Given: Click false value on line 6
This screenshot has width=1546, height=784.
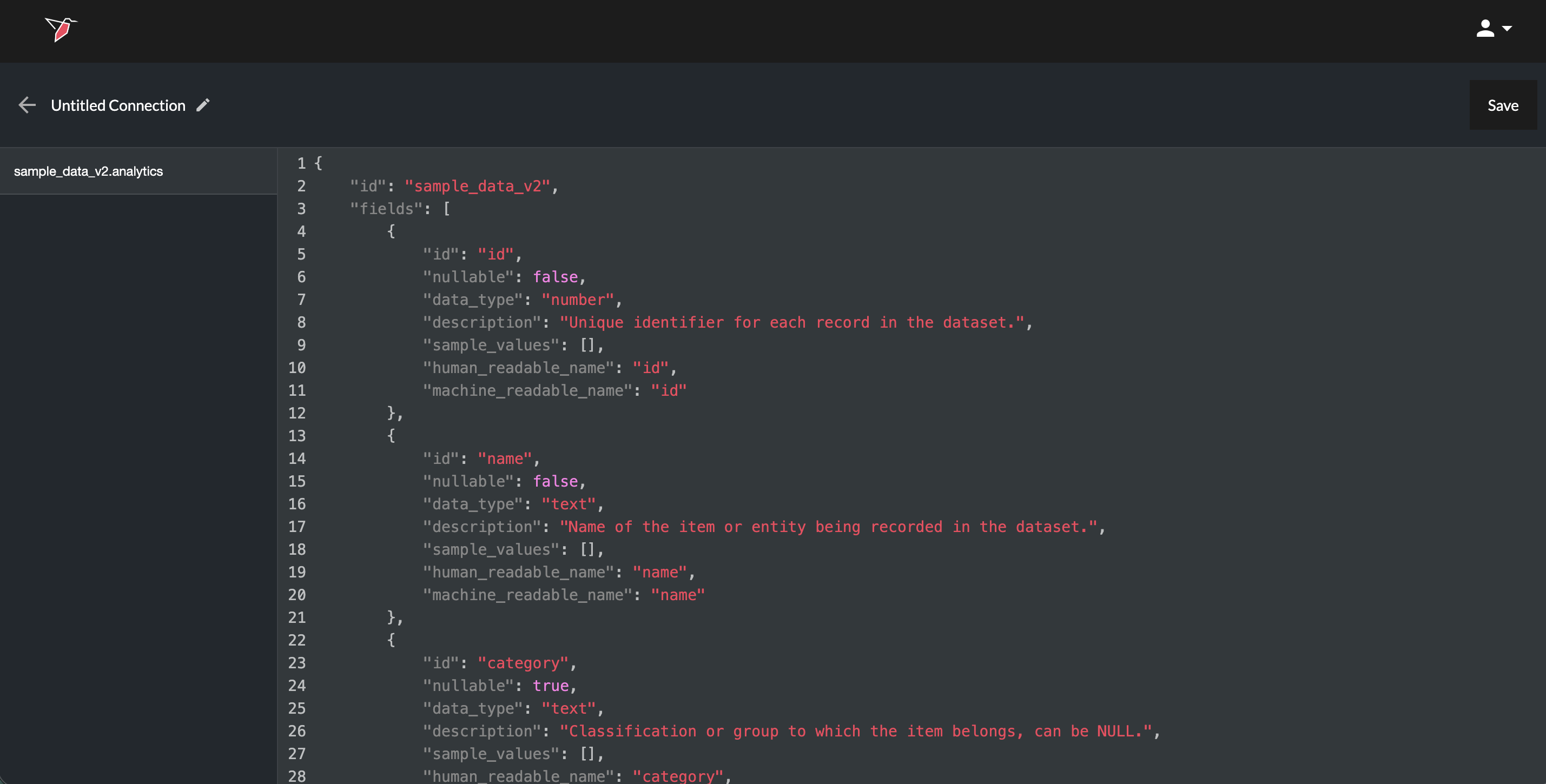Looking at the screenshot, I should [x=554, y=277].
